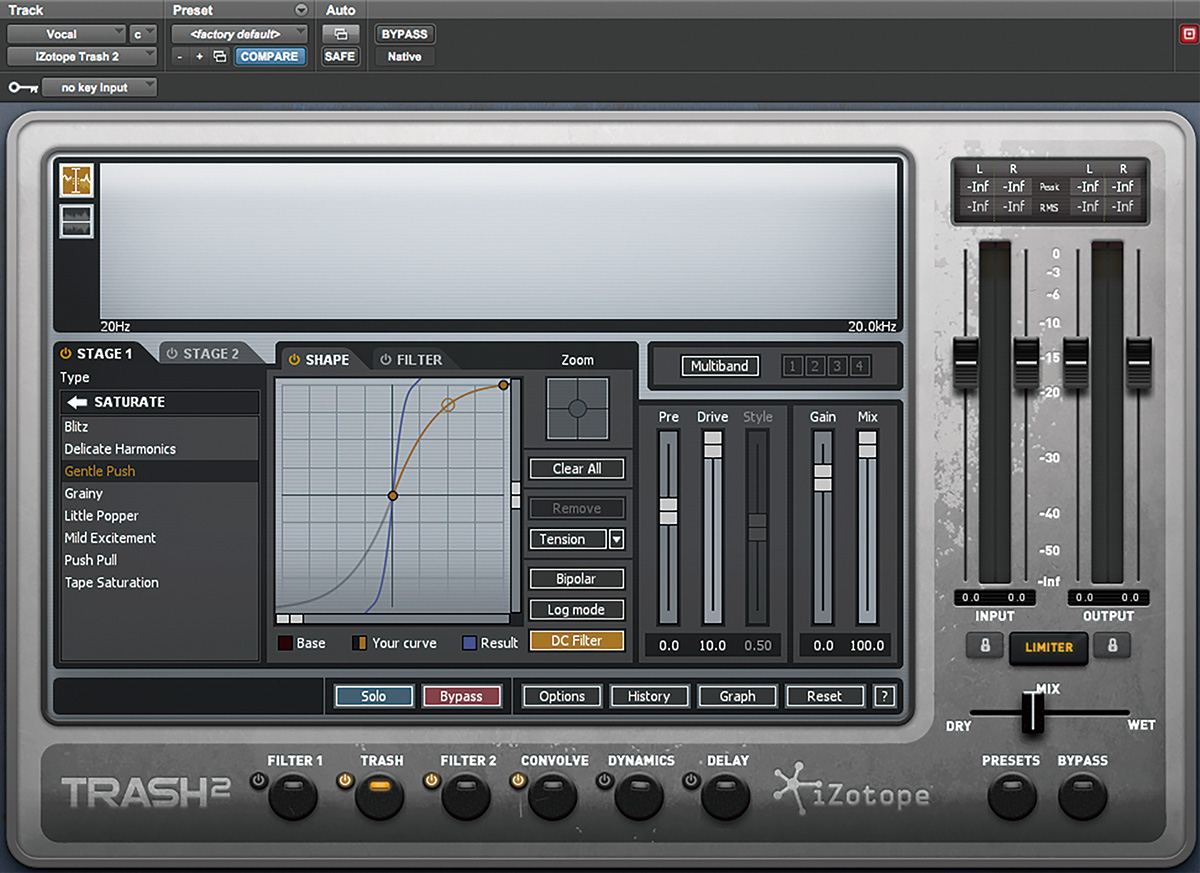Click the Clear All button
Screen dimensions: 1200x873
[x=577, y=469]
